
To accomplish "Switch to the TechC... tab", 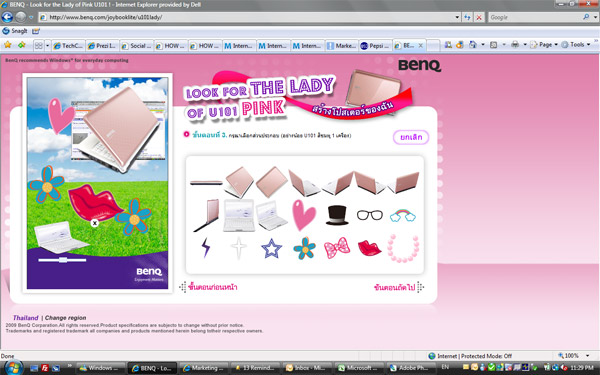I will [68, 46].
